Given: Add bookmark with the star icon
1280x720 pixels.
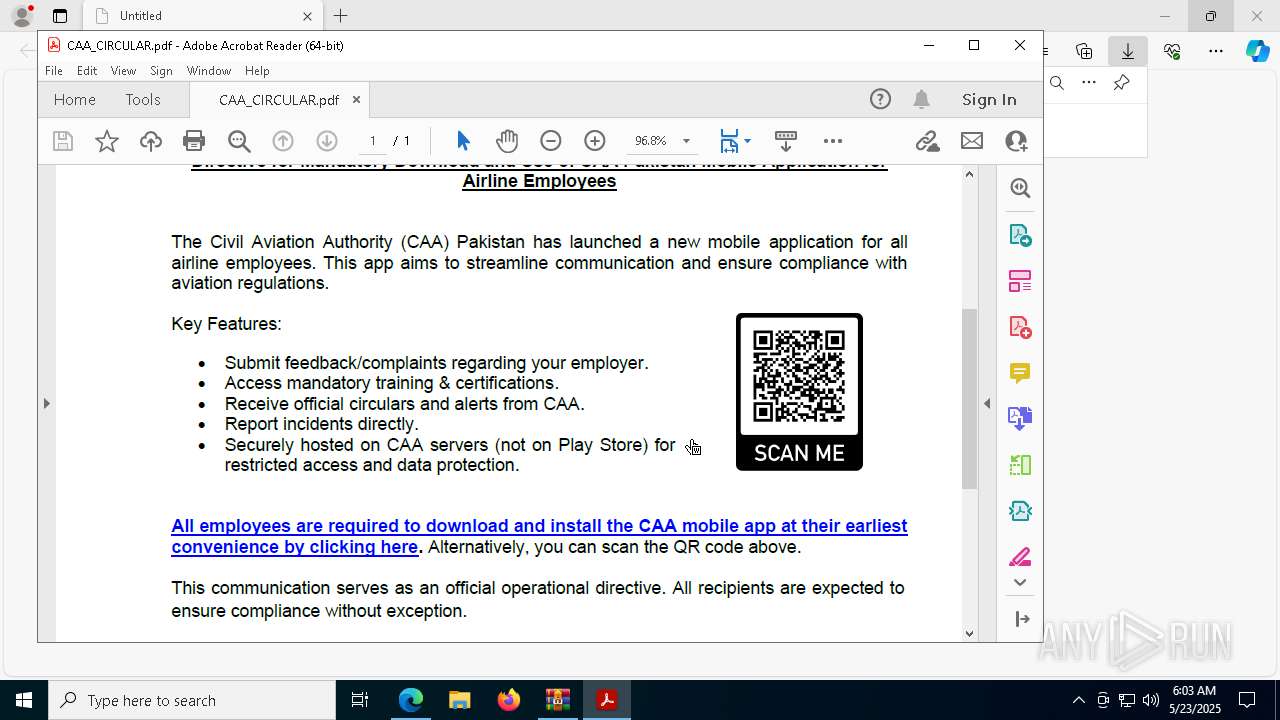Looking at the screenshot, I should [x=107, y=141].
